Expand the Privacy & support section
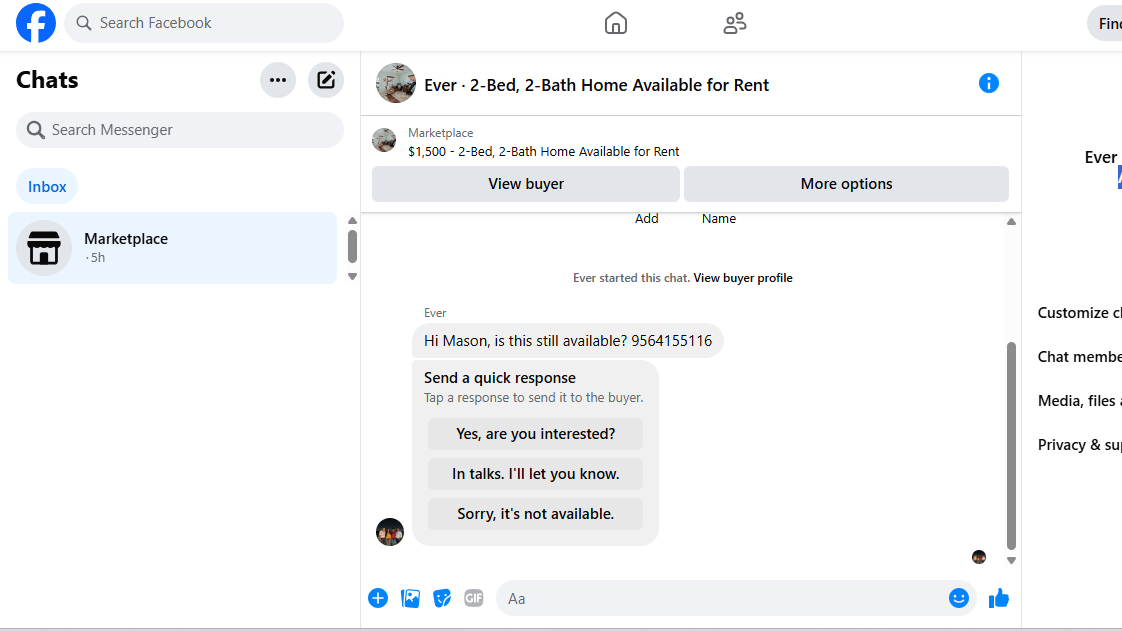The image size is (1122, 631). click(1080, 444)
